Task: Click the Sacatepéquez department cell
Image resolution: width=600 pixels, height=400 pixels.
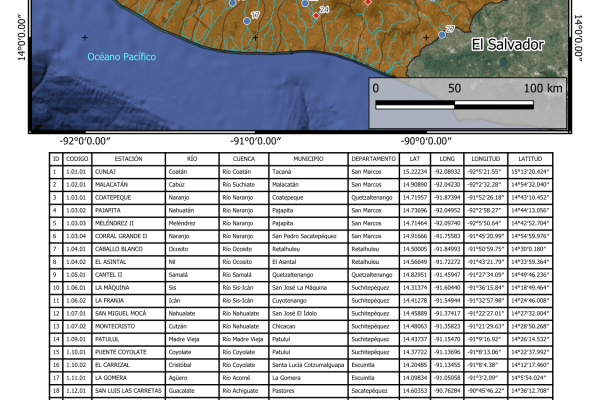Action: click(x=373, y=391)
